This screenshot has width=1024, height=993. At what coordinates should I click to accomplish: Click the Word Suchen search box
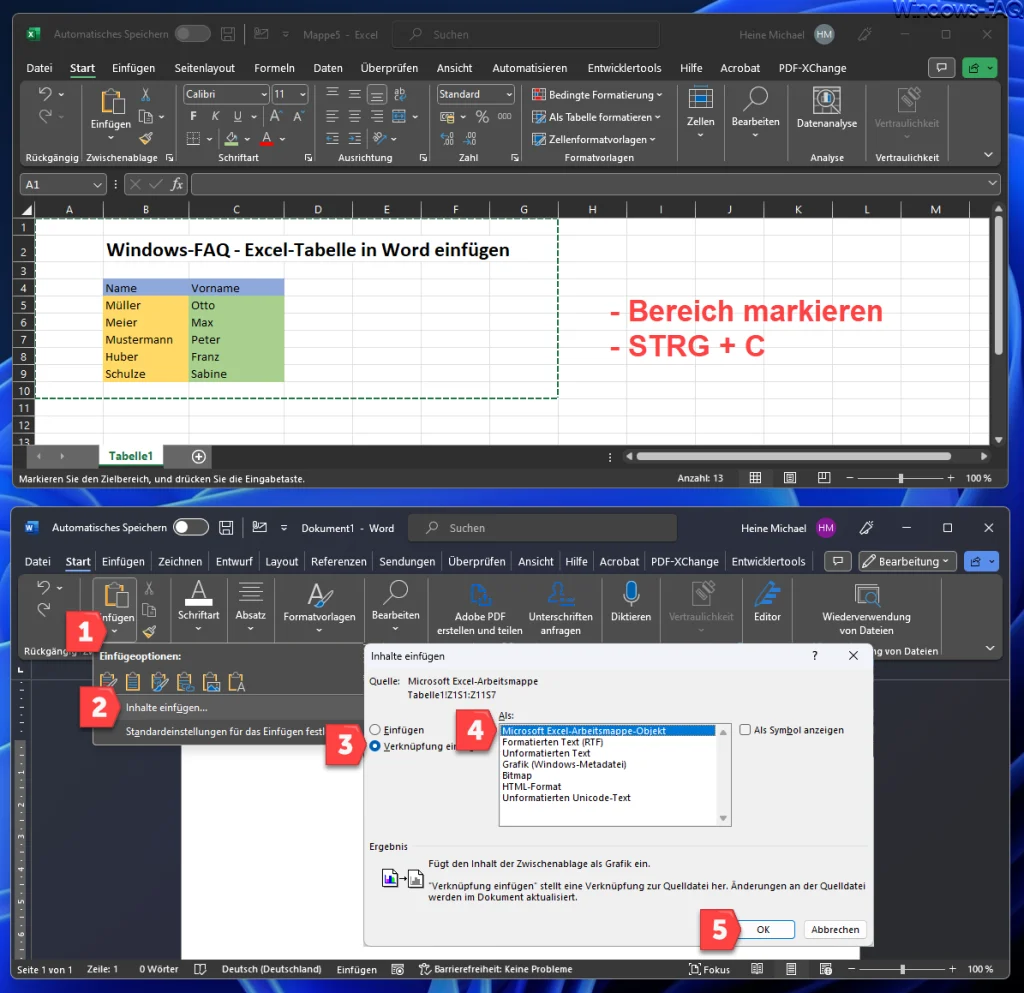click(x=542, y=528)
